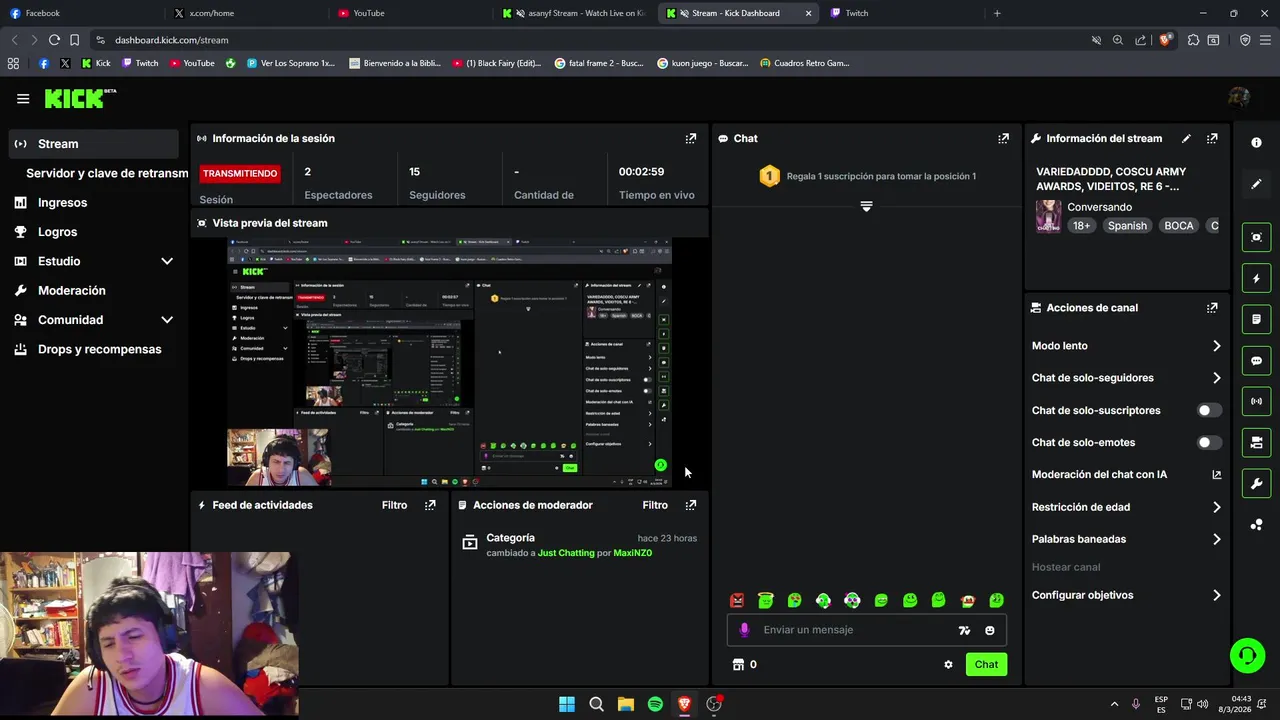Pop out the Feed de actividades panel

(430, 505)
